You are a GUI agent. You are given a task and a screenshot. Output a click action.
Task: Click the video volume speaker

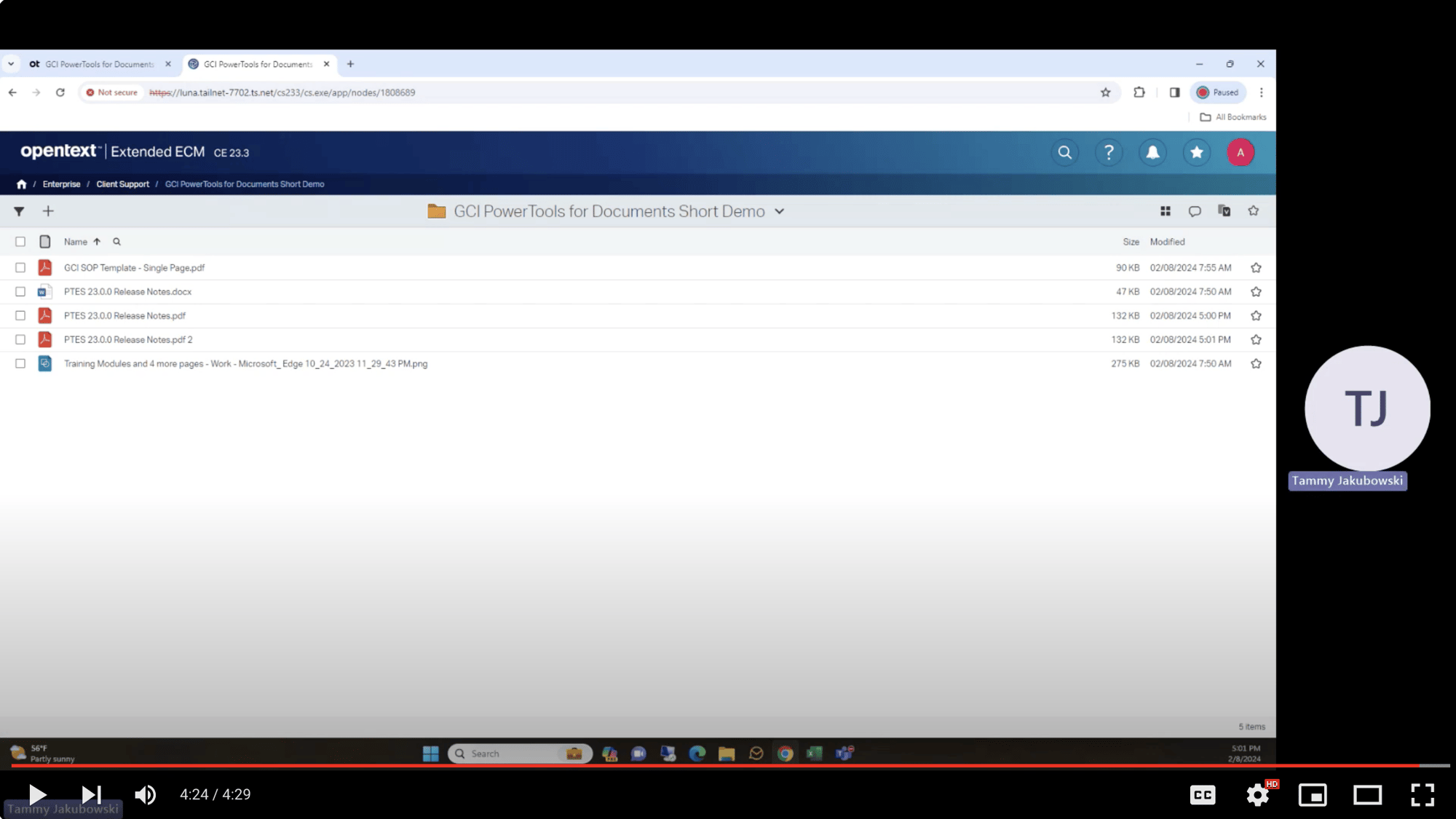145,795
